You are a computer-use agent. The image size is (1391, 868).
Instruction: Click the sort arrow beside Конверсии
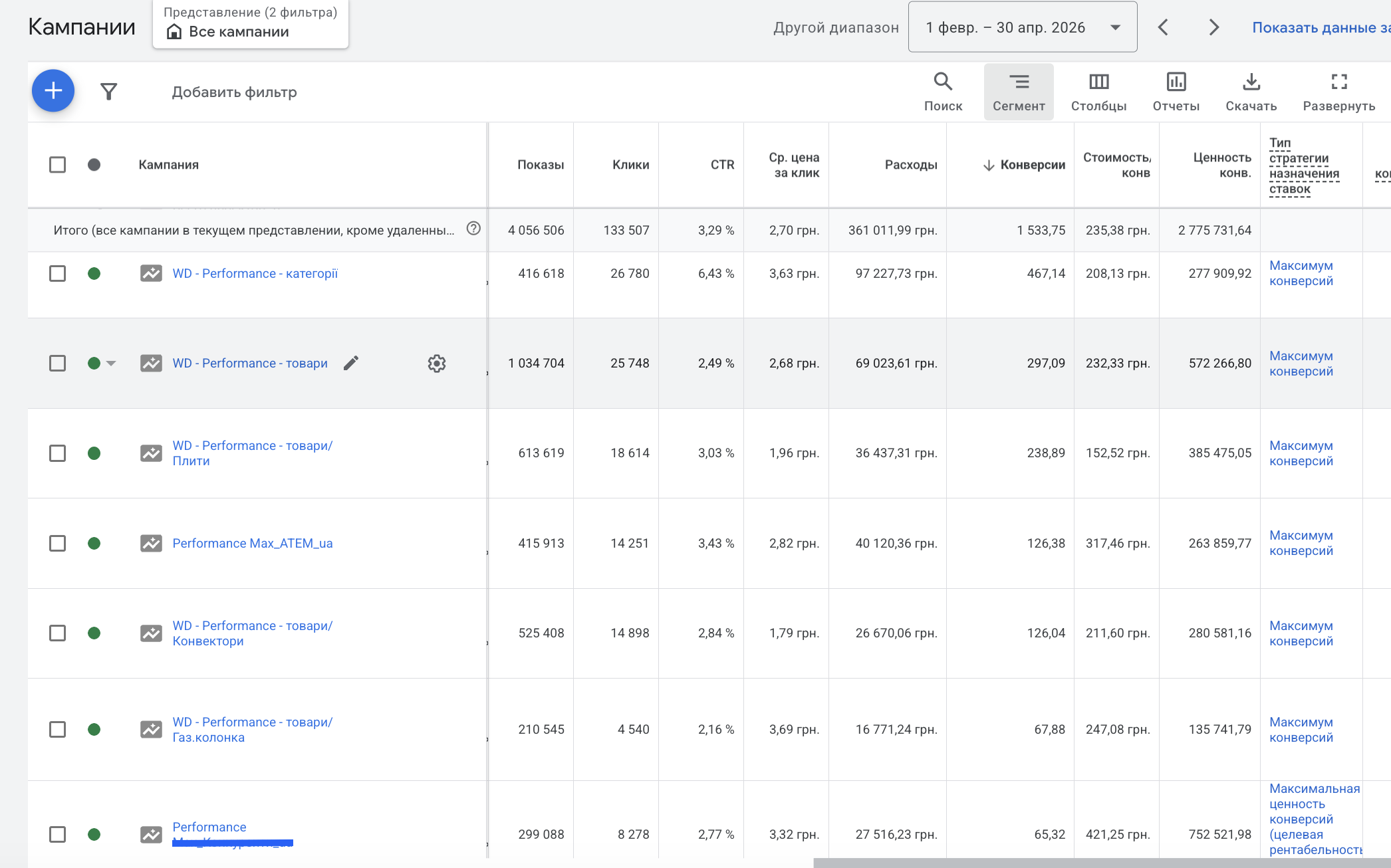click(x=989, y=165)
